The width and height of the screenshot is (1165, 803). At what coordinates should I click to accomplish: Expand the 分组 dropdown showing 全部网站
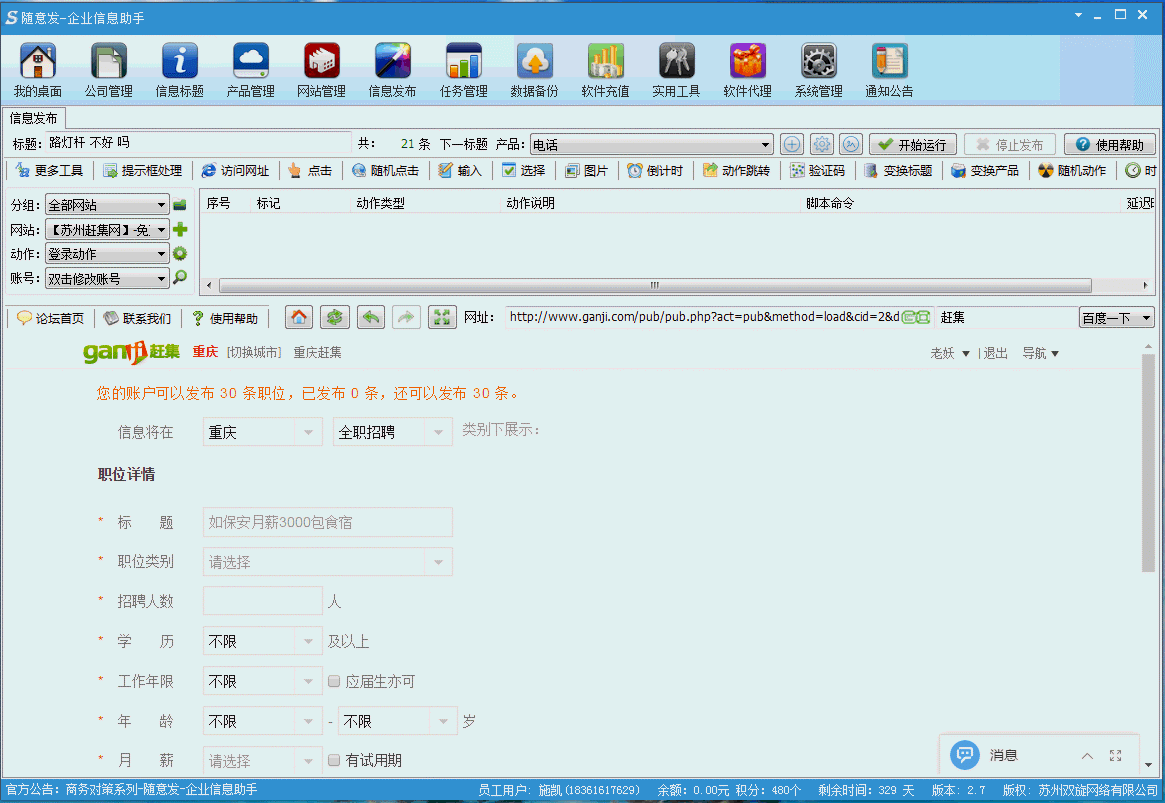[x=107, y=204]
